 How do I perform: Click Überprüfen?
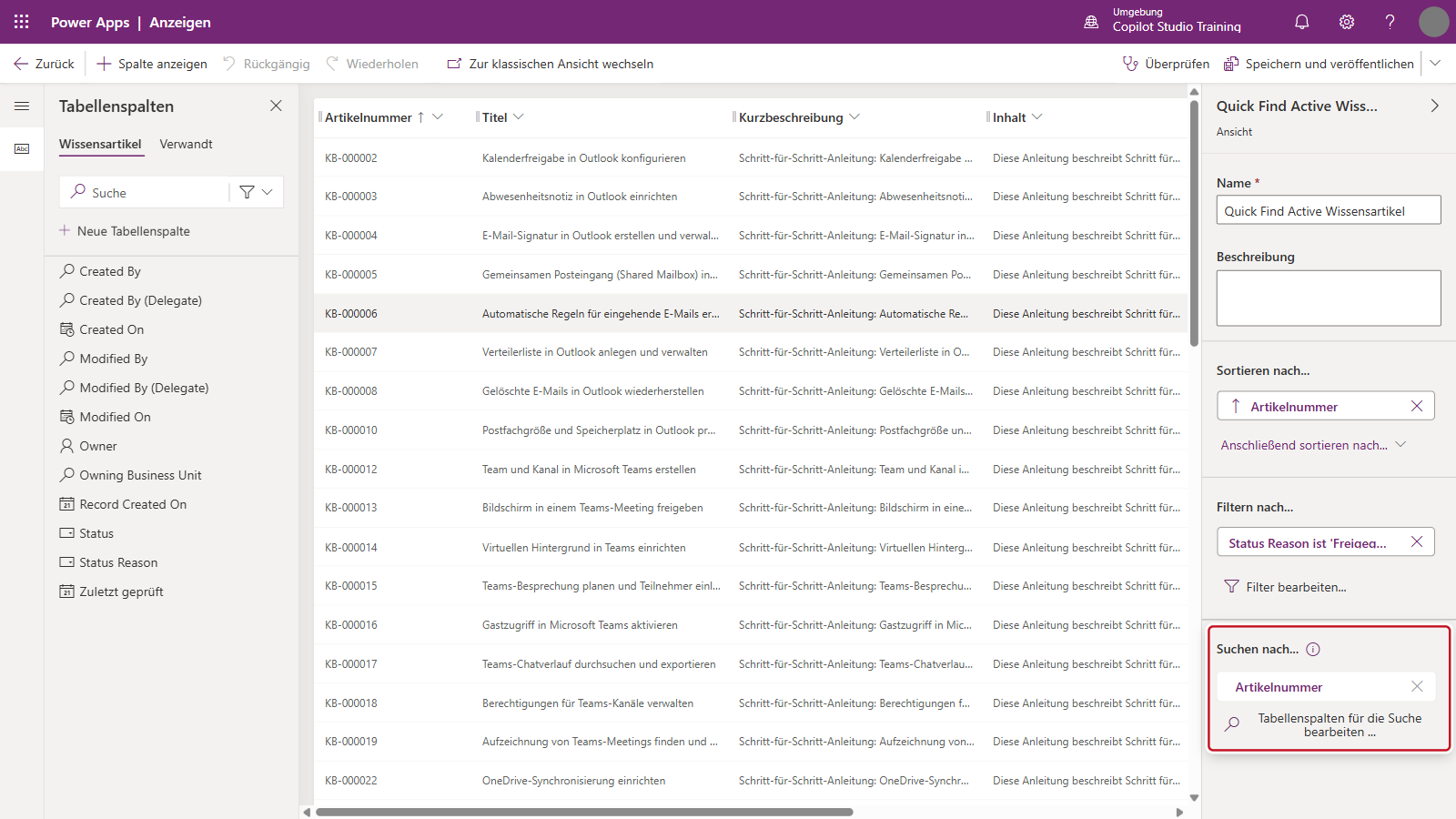pyautogui.click(x=1166, y=64)
